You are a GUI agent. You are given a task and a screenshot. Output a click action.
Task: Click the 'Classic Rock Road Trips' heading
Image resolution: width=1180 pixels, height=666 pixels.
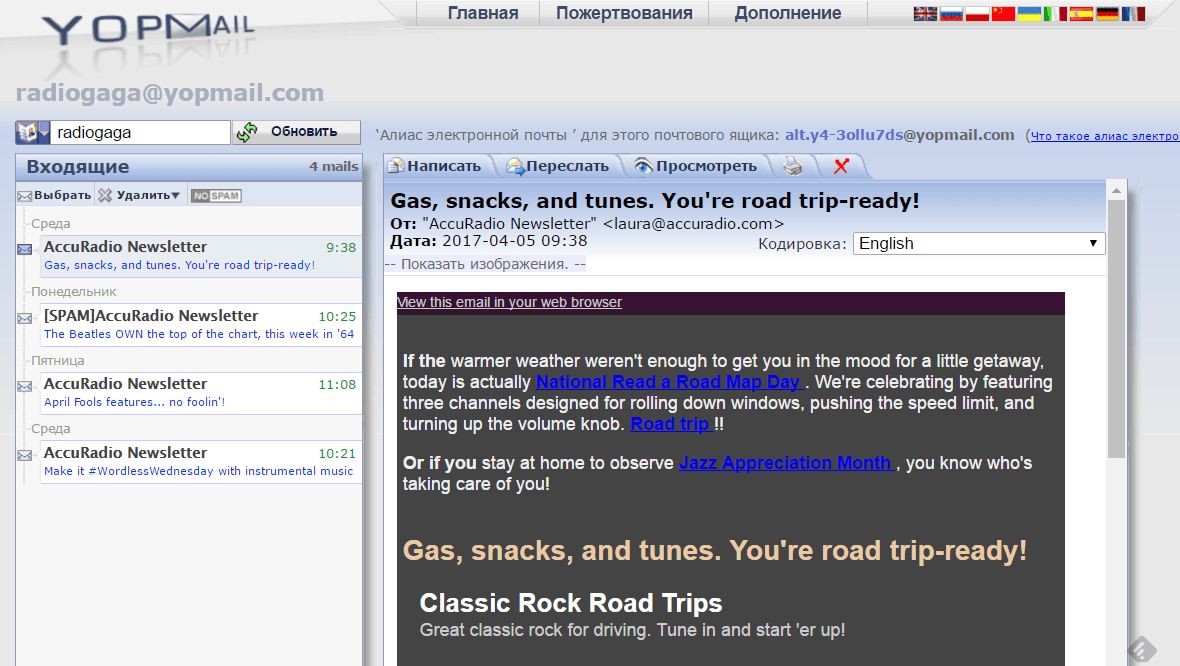click(x=570, y=604)
